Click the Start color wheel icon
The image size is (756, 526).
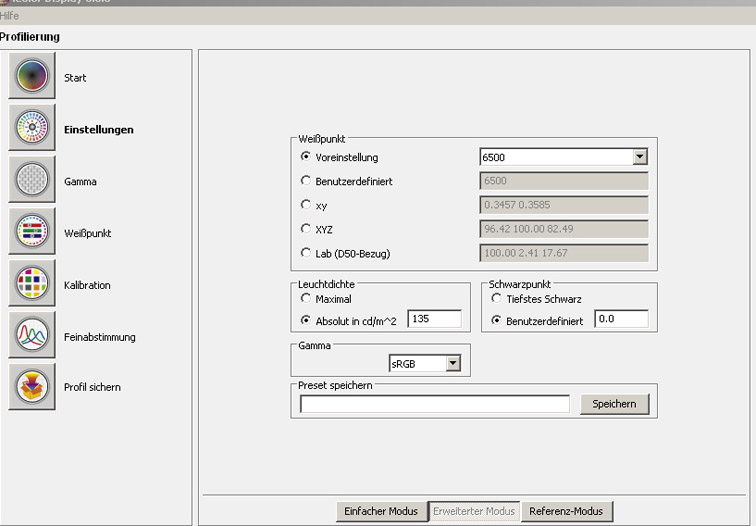pos(32,77)
